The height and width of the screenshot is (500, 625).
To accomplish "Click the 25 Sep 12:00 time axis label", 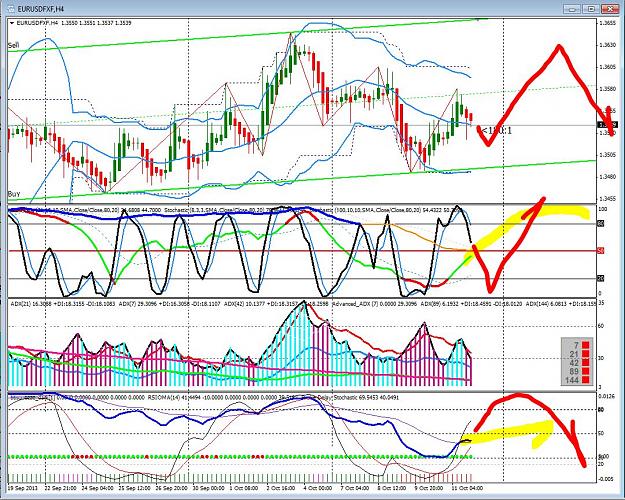I will (x=134, y=488).
